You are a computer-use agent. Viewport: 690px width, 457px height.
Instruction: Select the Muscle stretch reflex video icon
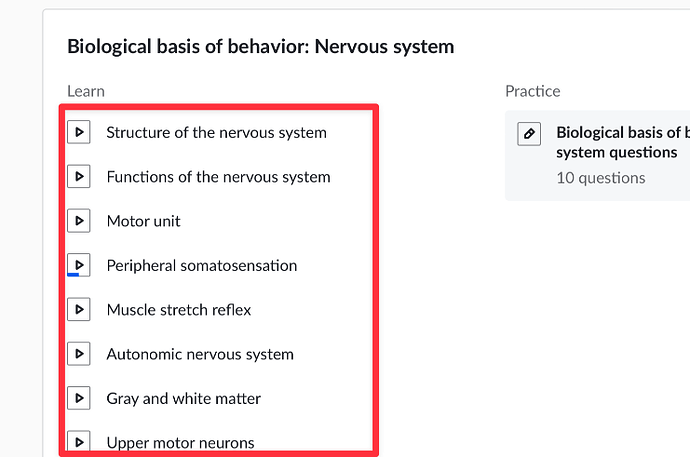pos(79,310)
